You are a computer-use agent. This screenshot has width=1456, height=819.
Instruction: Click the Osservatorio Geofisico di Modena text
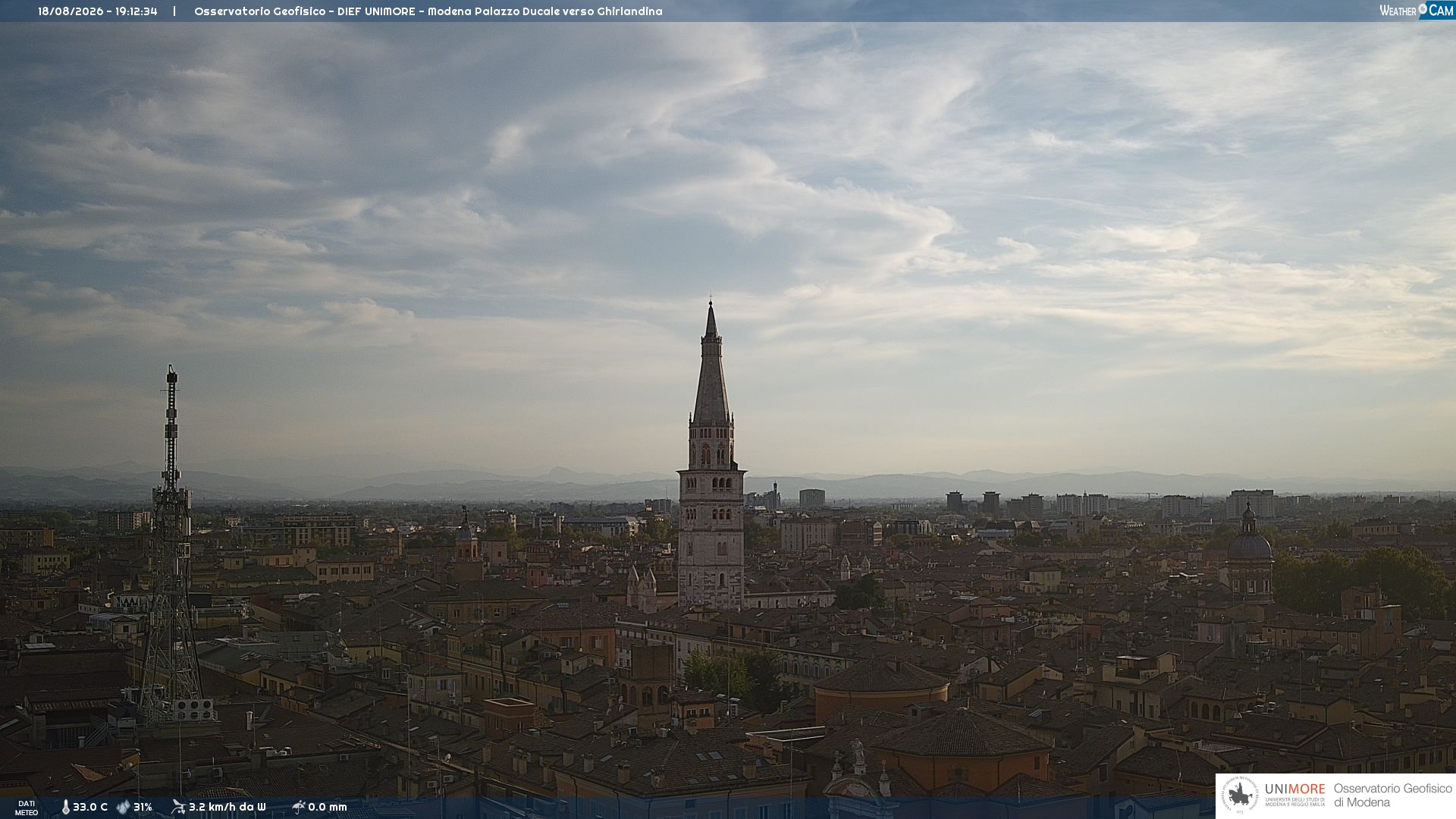(1392, 795)
